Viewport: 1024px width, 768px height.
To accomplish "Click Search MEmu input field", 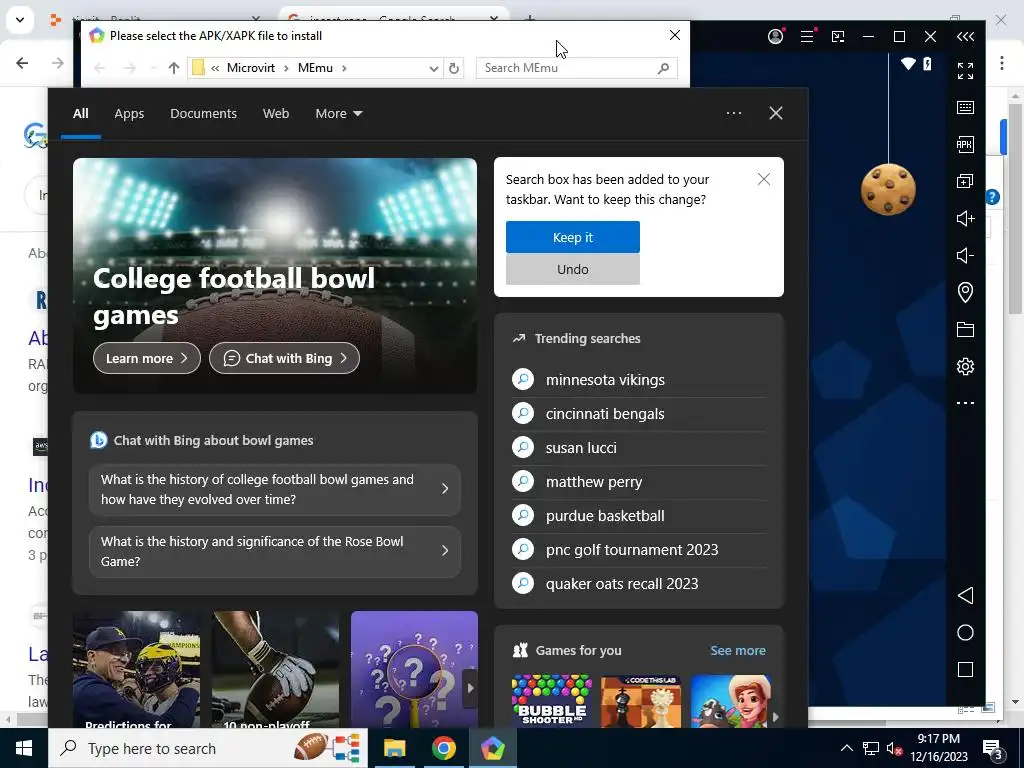I will [577, 68].
